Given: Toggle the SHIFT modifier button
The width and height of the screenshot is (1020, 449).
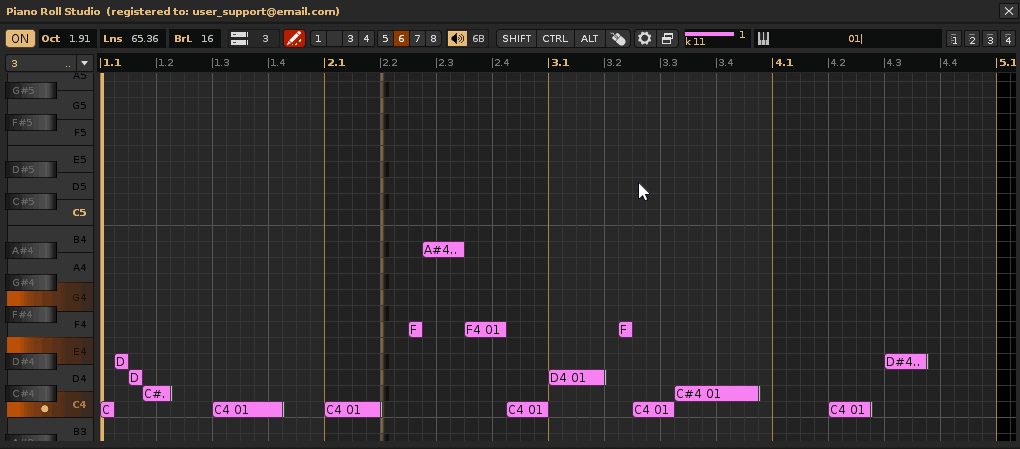Looking at the screenshot, I should [x=517, y=39].
